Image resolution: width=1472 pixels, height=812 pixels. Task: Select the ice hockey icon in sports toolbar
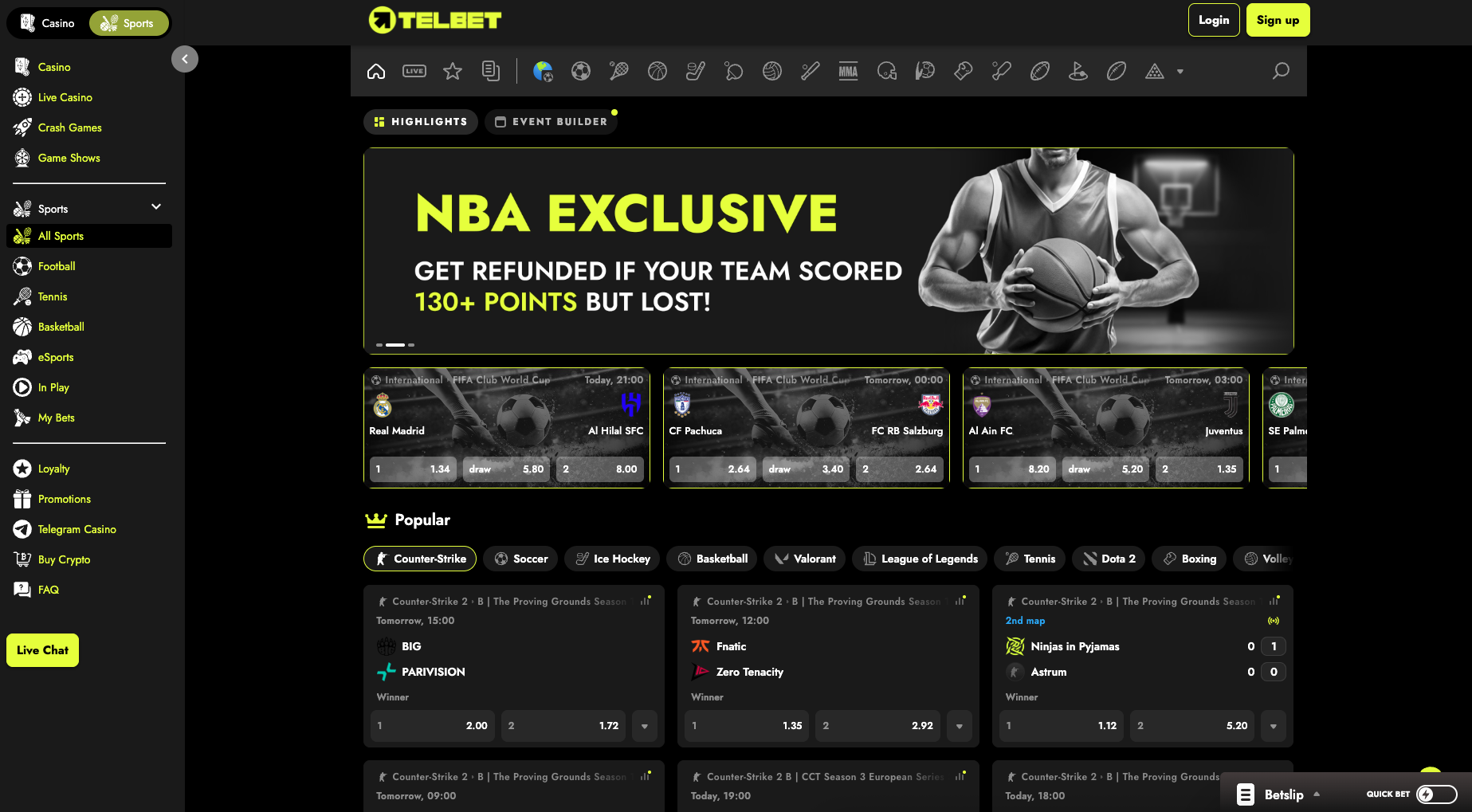(696, 72)
